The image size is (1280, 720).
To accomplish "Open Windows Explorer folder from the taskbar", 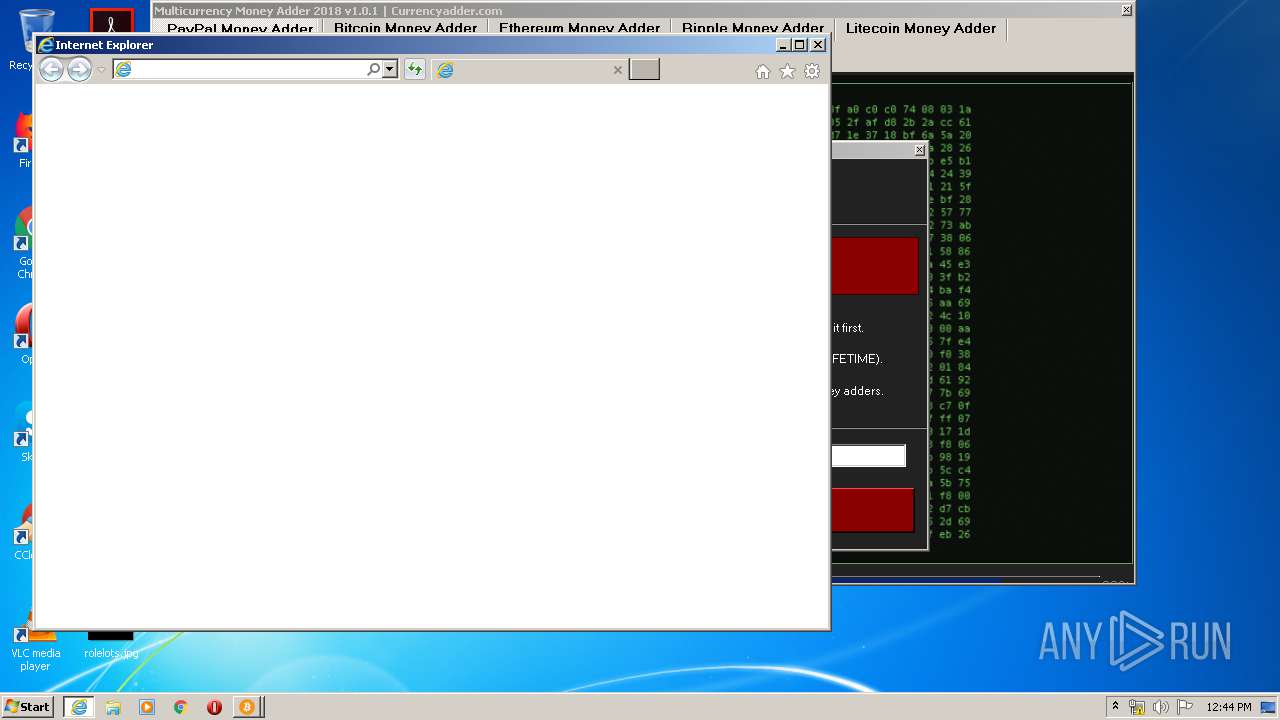I will tap(113, 706).
